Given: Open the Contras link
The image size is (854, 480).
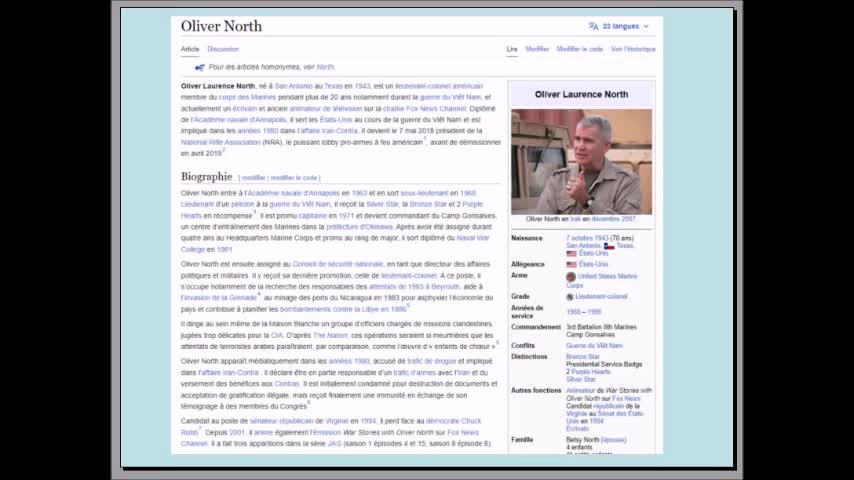Looking at the screenshot, I should (x=286, y=384).
